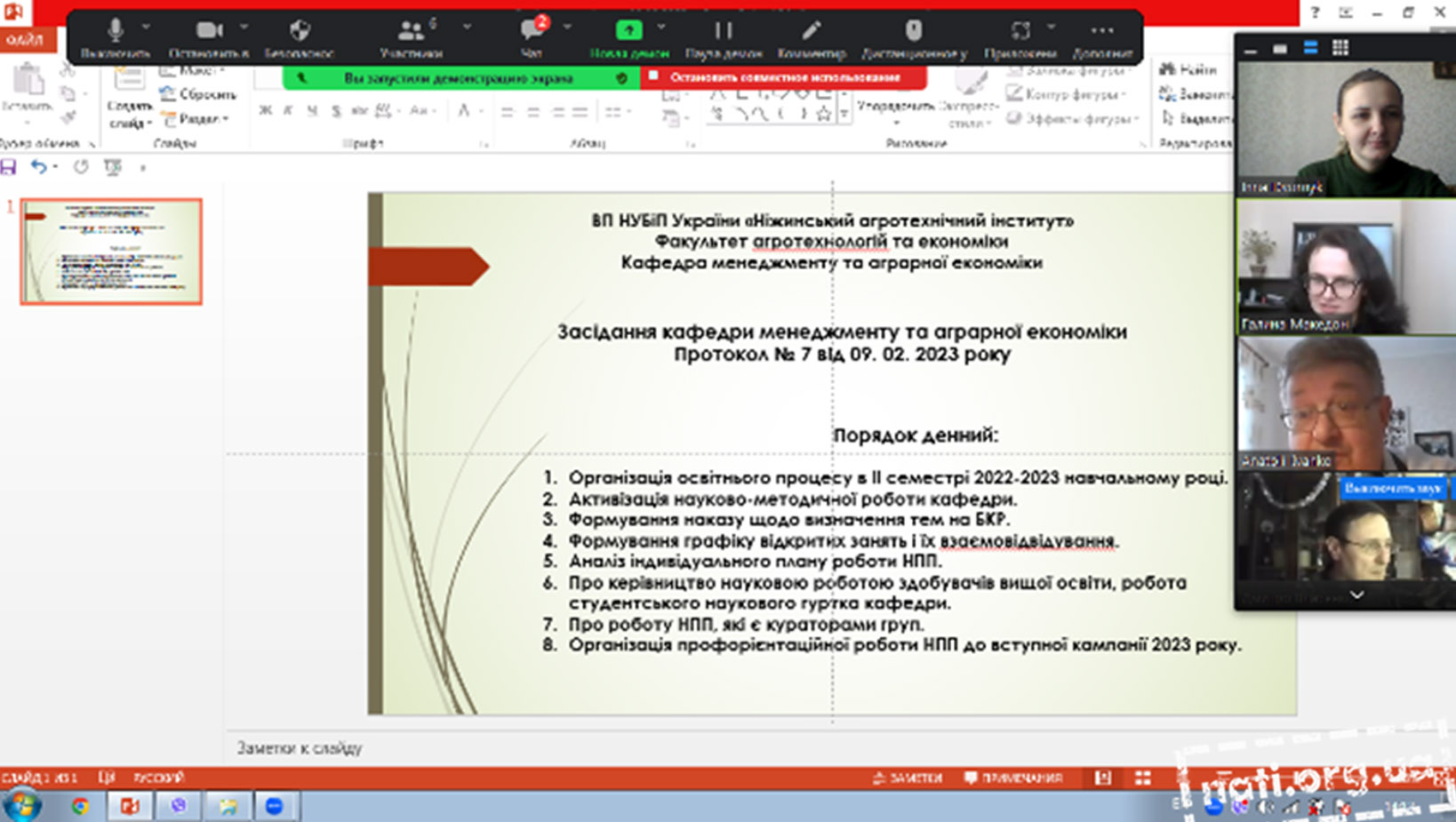Image resolution: width=1456 pixels, height=822 pixels.
Task: Undo last action in quick access
Action: 38,166
